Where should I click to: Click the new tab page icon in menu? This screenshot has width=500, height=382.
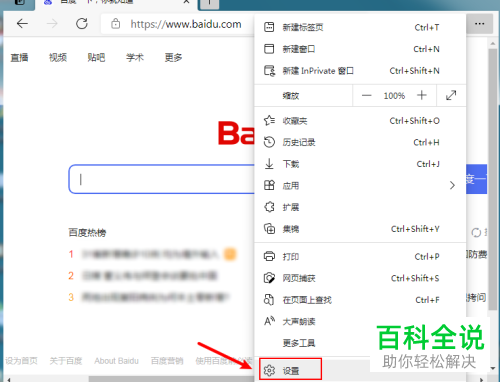269,27
